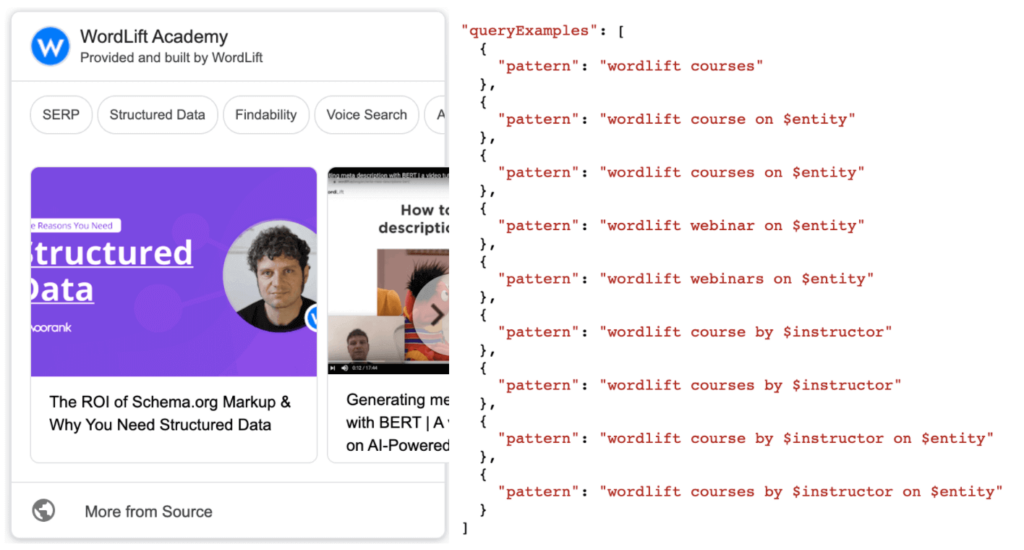Select the partially hidden chip after Voice Search
This screenshot has height=550, width=1024.
(436, 115)
